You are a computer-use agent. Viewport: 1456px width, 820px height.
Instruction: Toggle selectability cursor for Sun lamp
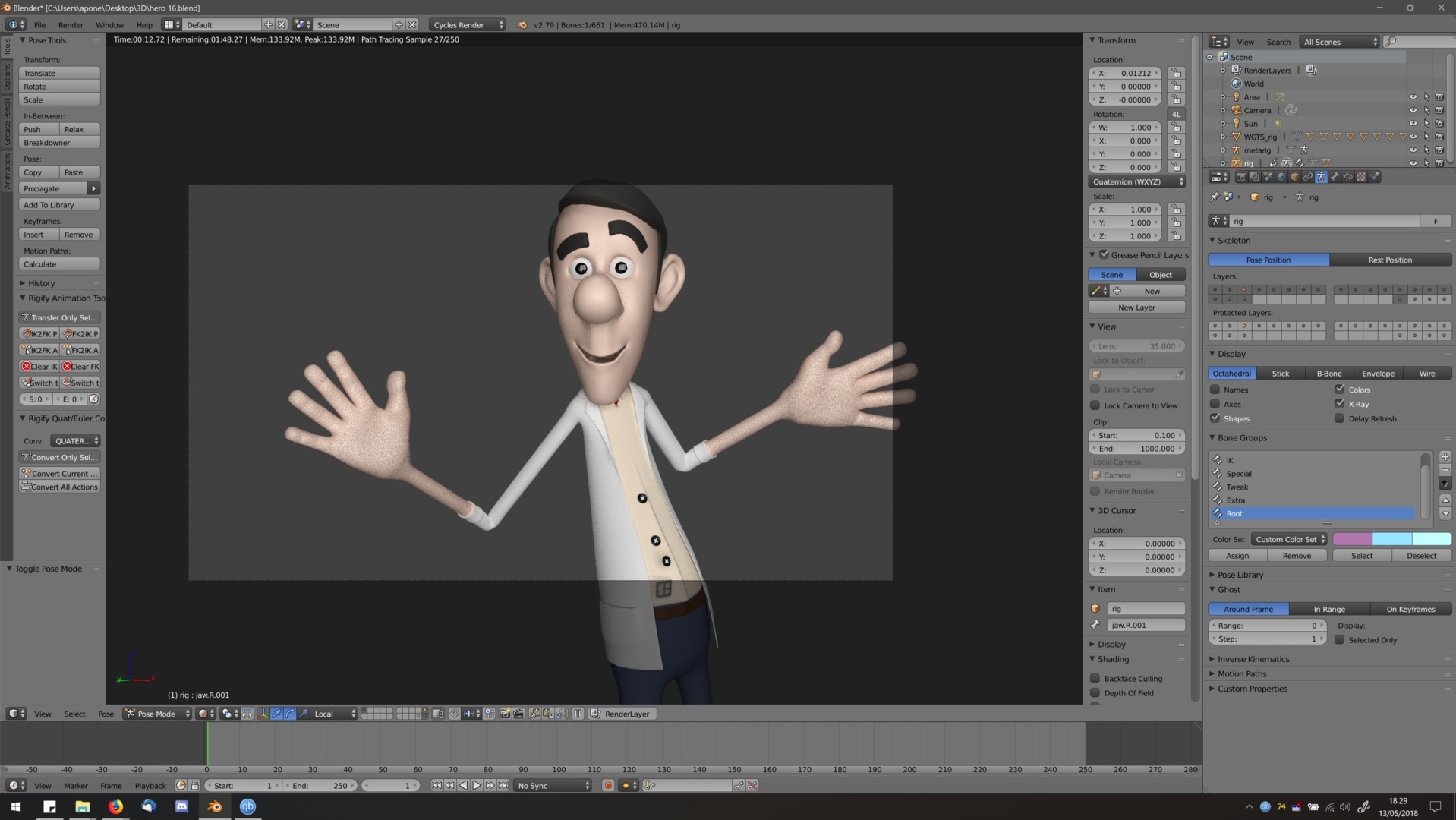[1426, 123]
